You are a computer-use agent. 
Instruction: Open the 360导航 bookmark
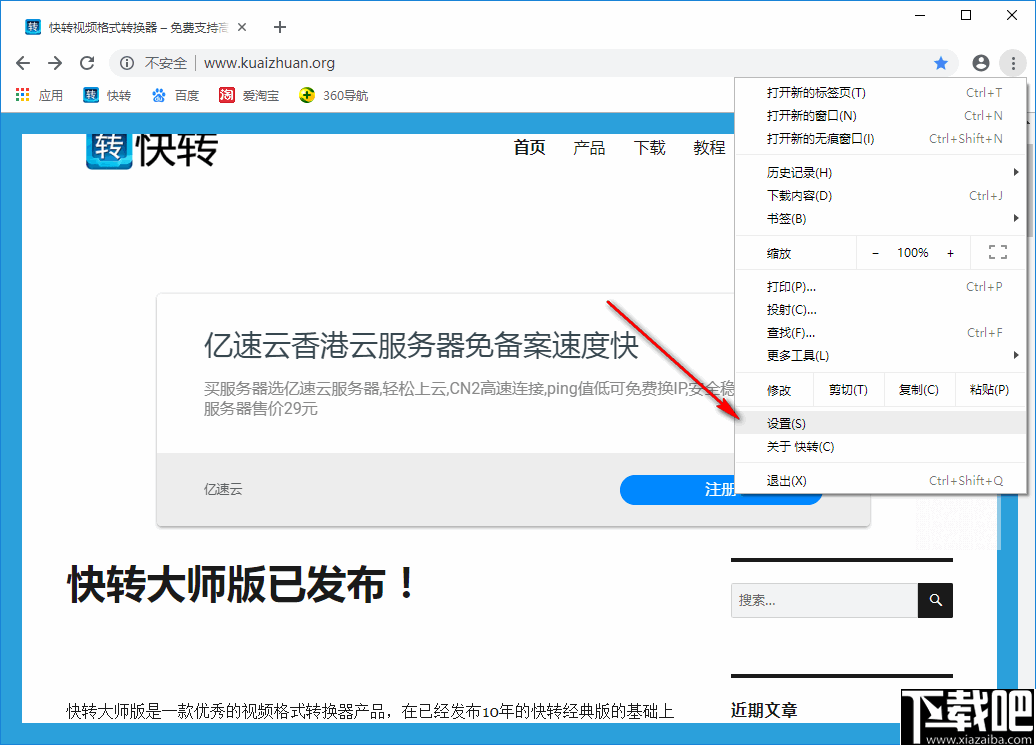[x=333, y=95]
